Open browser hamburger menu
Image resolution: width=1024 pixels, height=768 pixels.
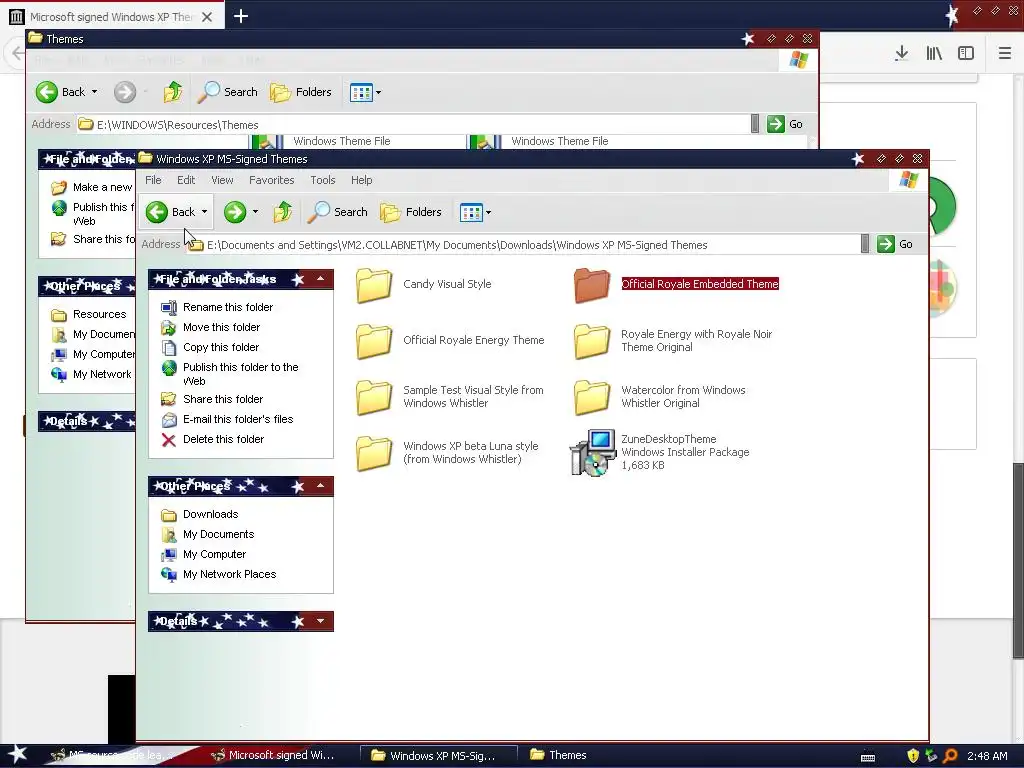[1004, 54]
